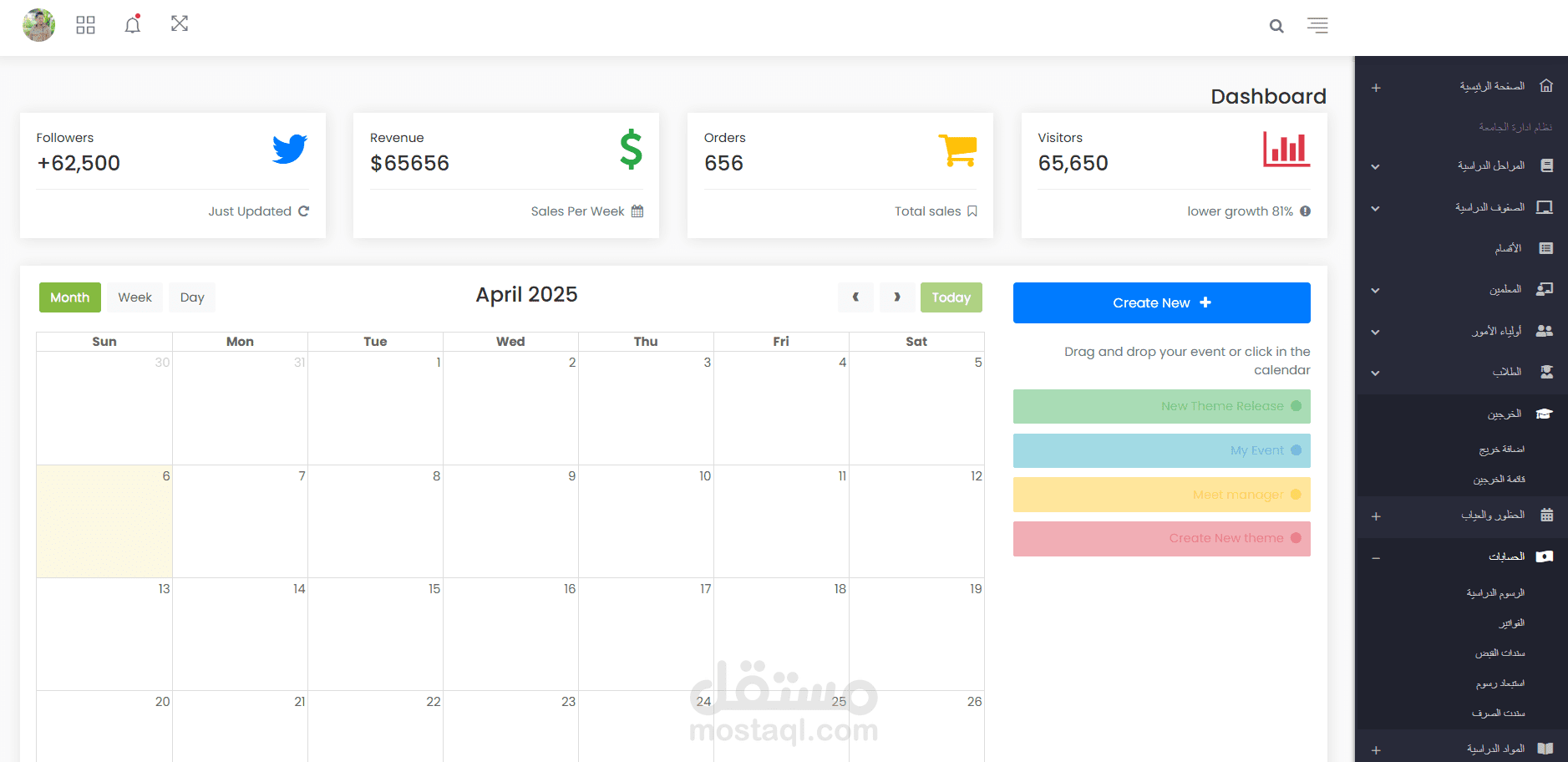The image size is (1568, 762).
Task: Toggle fullscreen with the expand arrows icon
Action: (x=180, y=23)
